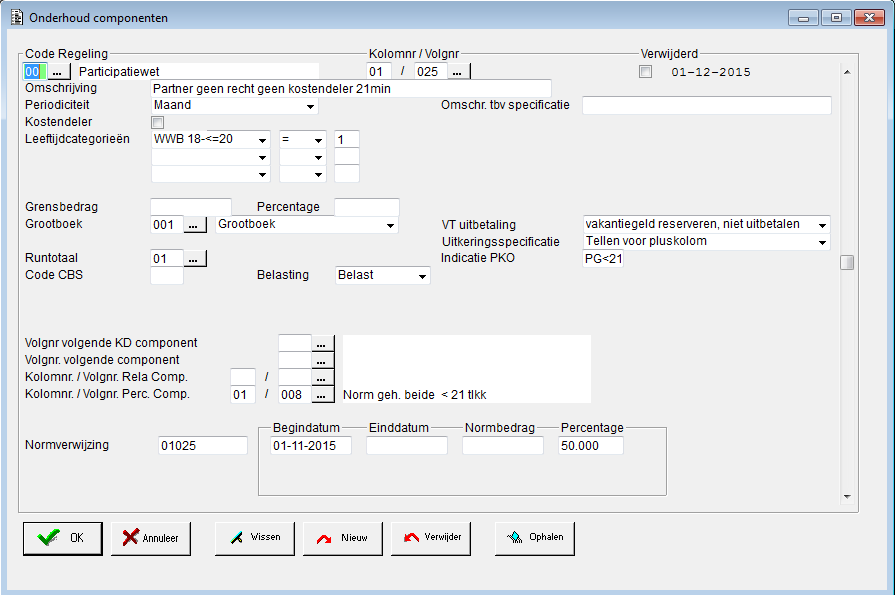This screenshot has height=595, width=895.
Task: Click the text 'Norm geh. beide < 21 tlkk'
Action: point(414,395)
